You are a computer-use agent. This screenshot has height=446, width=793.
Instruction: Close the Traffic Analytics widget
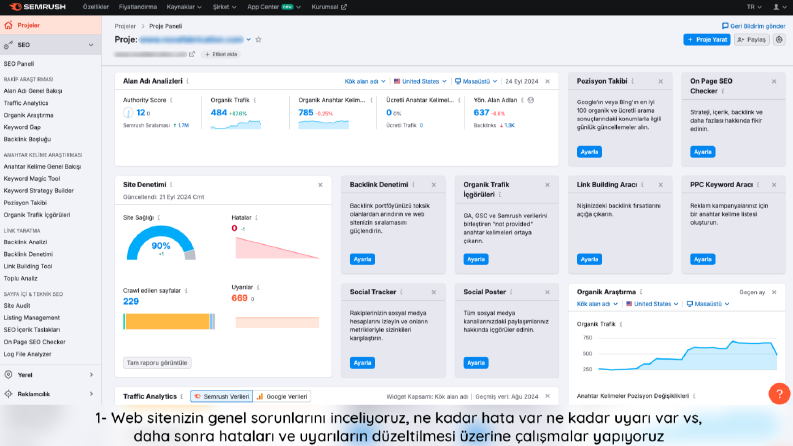(x=547, y=396)
